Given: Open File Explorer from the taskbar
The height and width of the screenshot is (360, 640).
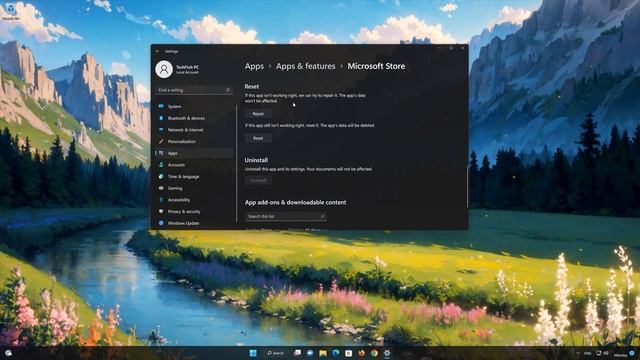Looking at the screenshot, I should coord(323,353).
